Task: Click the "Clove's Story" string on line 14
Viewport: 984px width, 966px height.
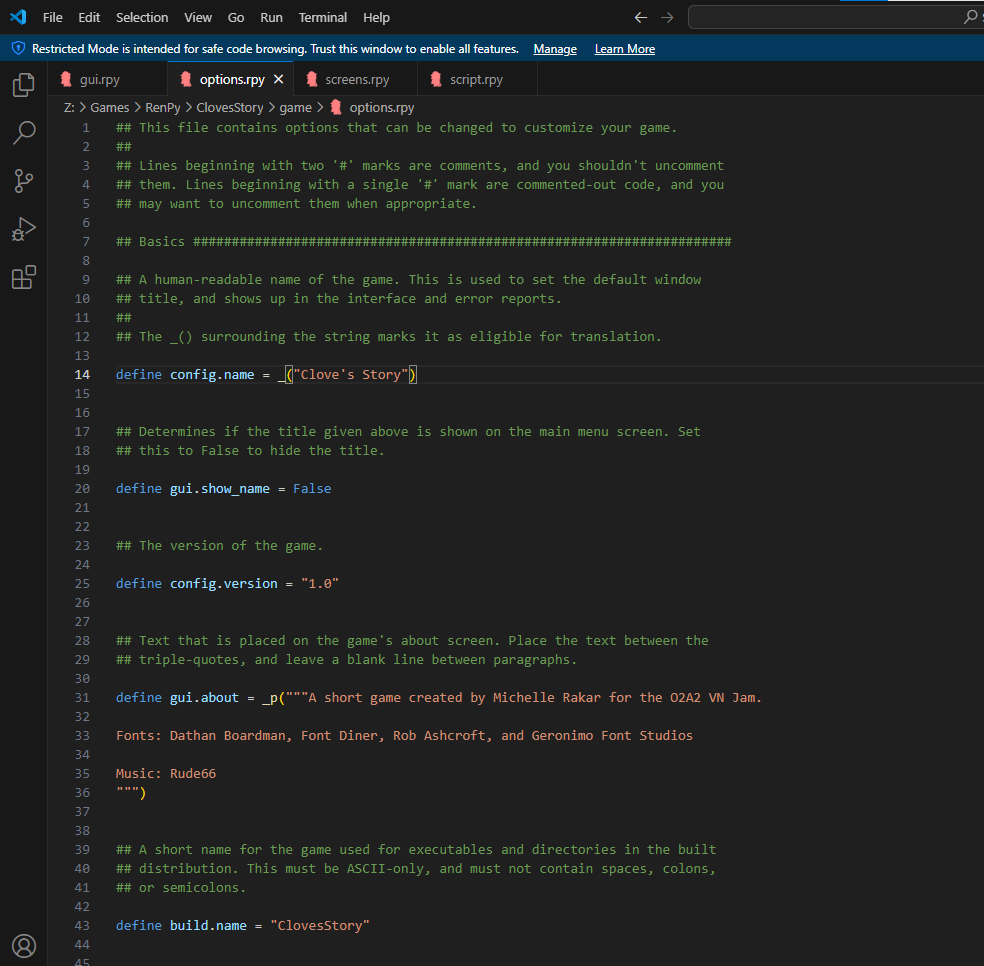Action: [350, 375]
